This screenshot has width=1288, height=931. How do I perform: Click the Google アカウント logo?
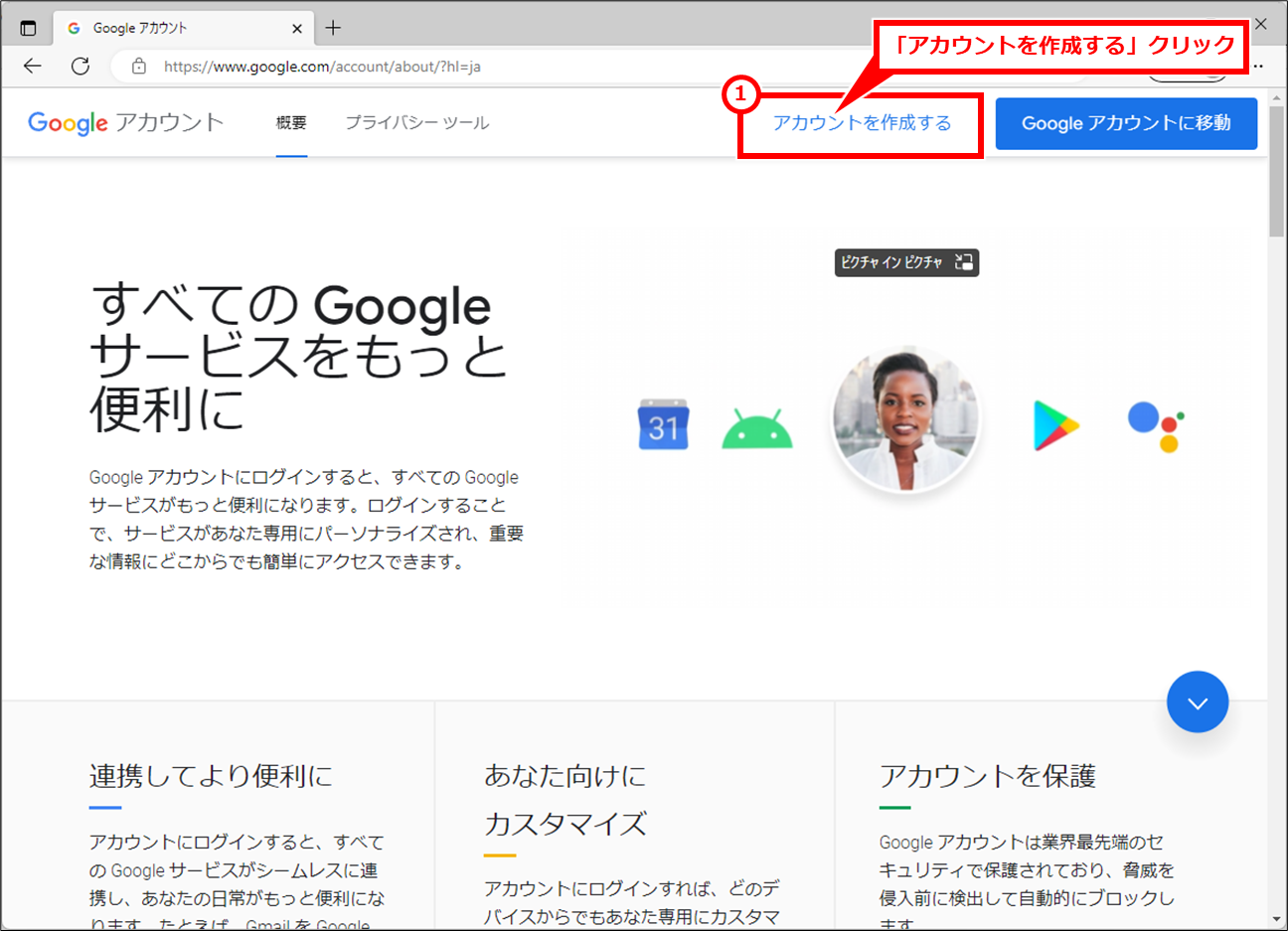126,122
